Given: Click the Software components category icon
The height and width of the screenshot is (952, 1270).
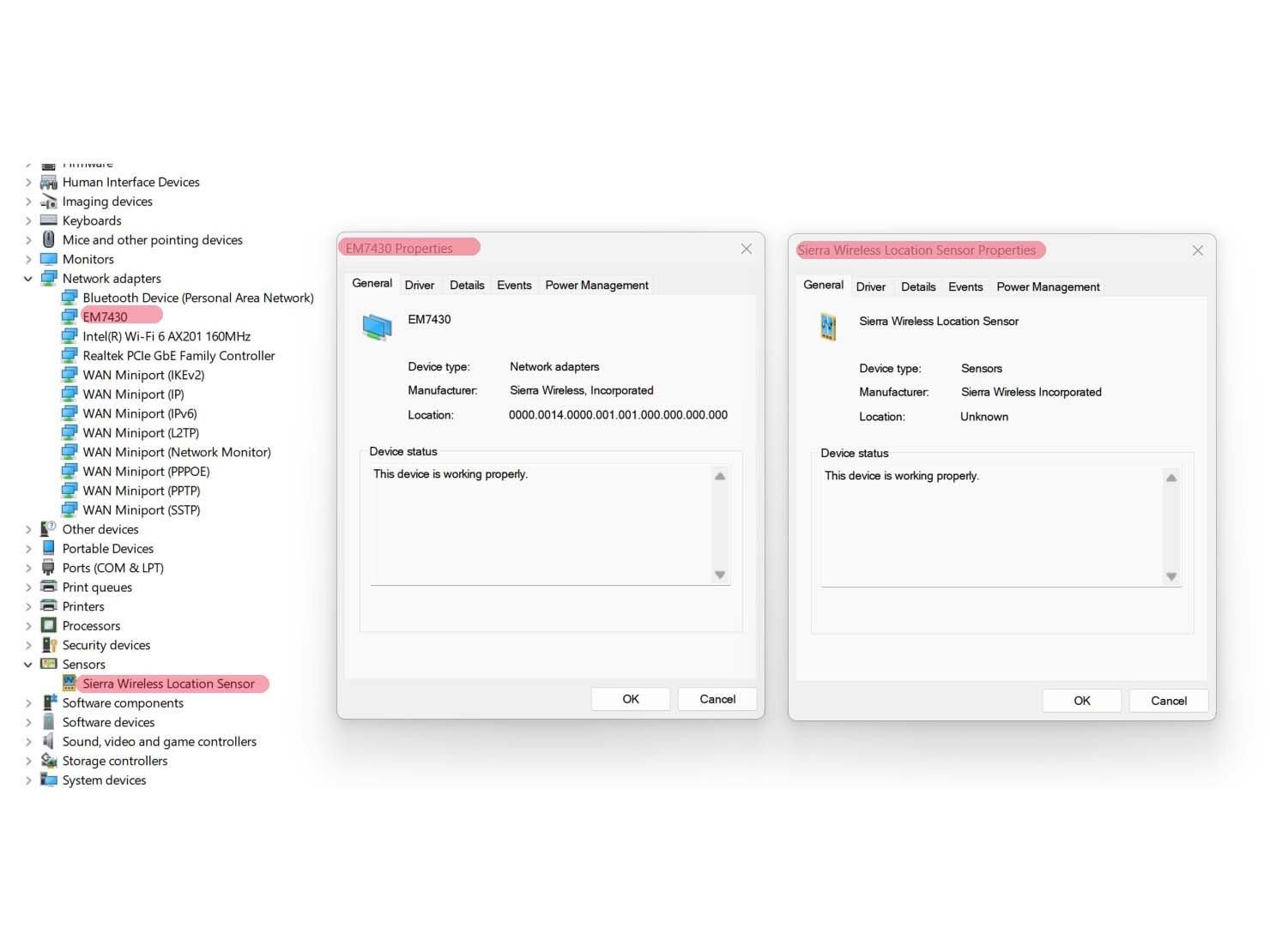Looking at the screenshot, I should (x=49, y=703).
